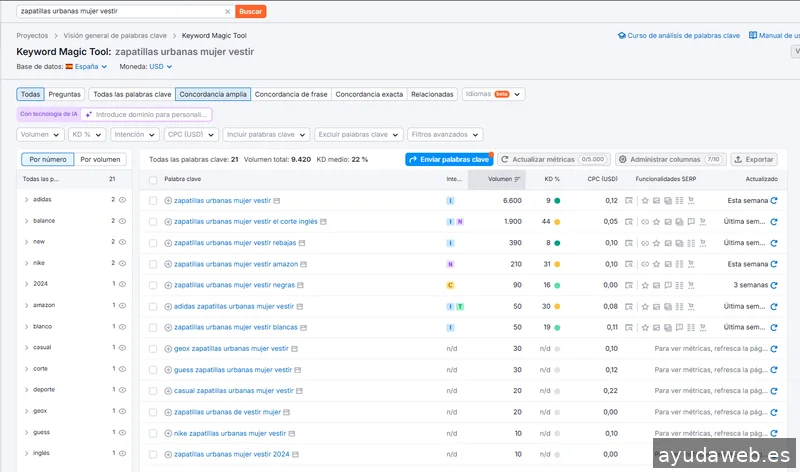Click refresh icon for 'zapatillas urbanas mujer vestir' row

tap(773, 200)
